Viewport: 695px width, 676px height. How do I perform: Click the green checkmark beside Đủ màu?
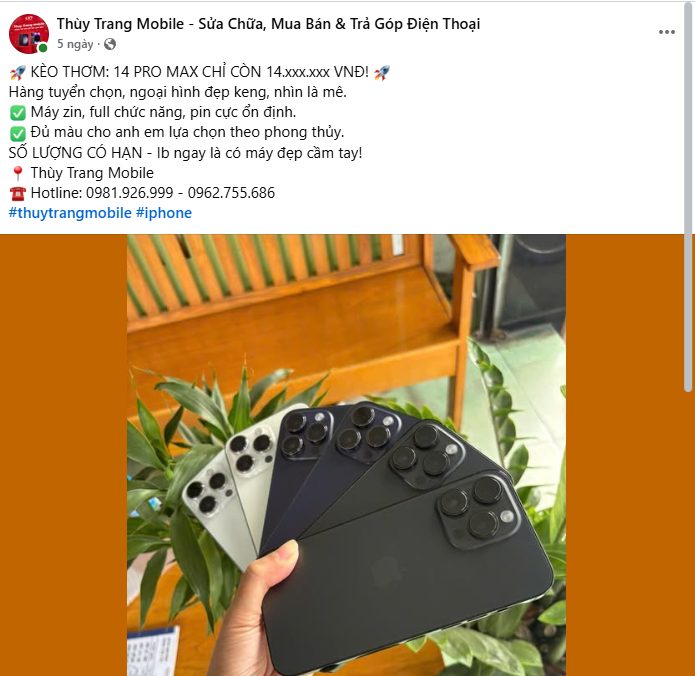[18, 133]
